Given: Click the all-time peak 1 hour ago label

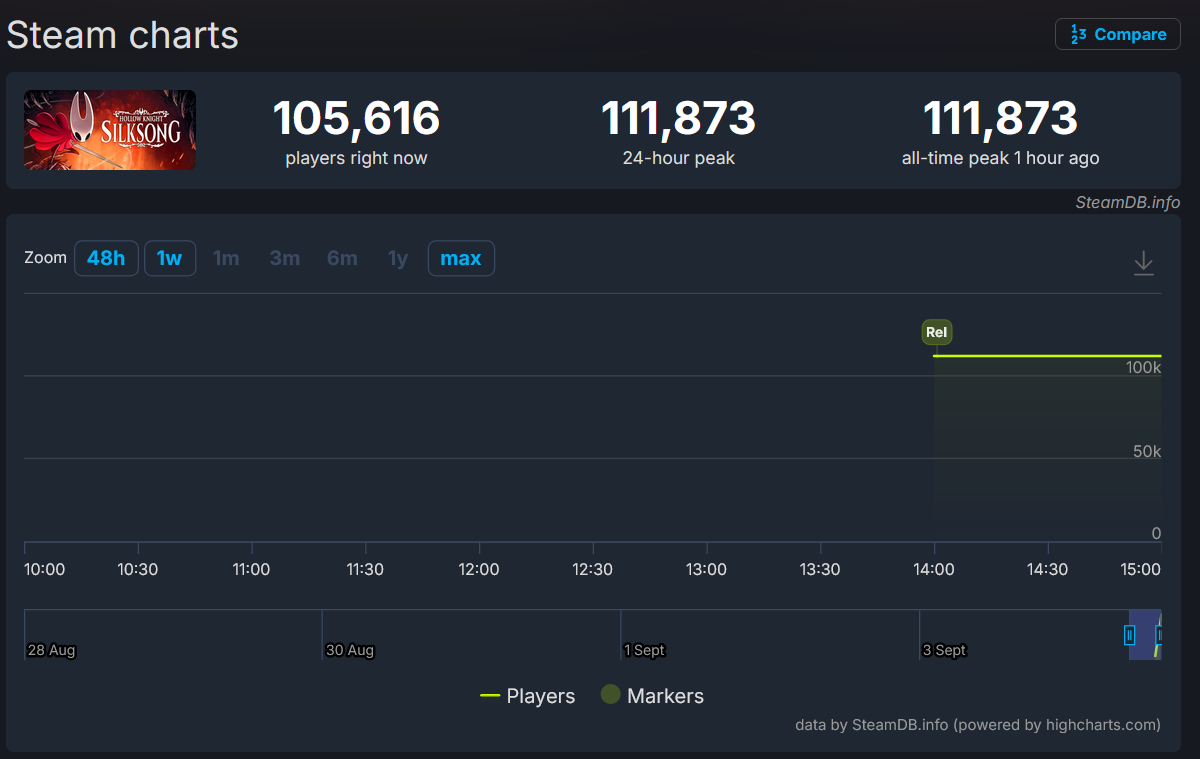Looking at the screenshot, I should point(1000,158).
